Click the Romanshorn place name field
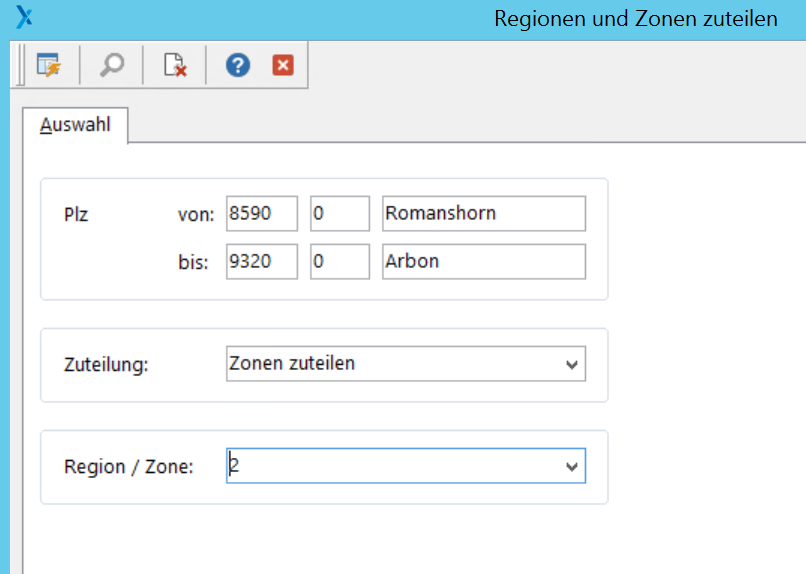 pos(484,213)
